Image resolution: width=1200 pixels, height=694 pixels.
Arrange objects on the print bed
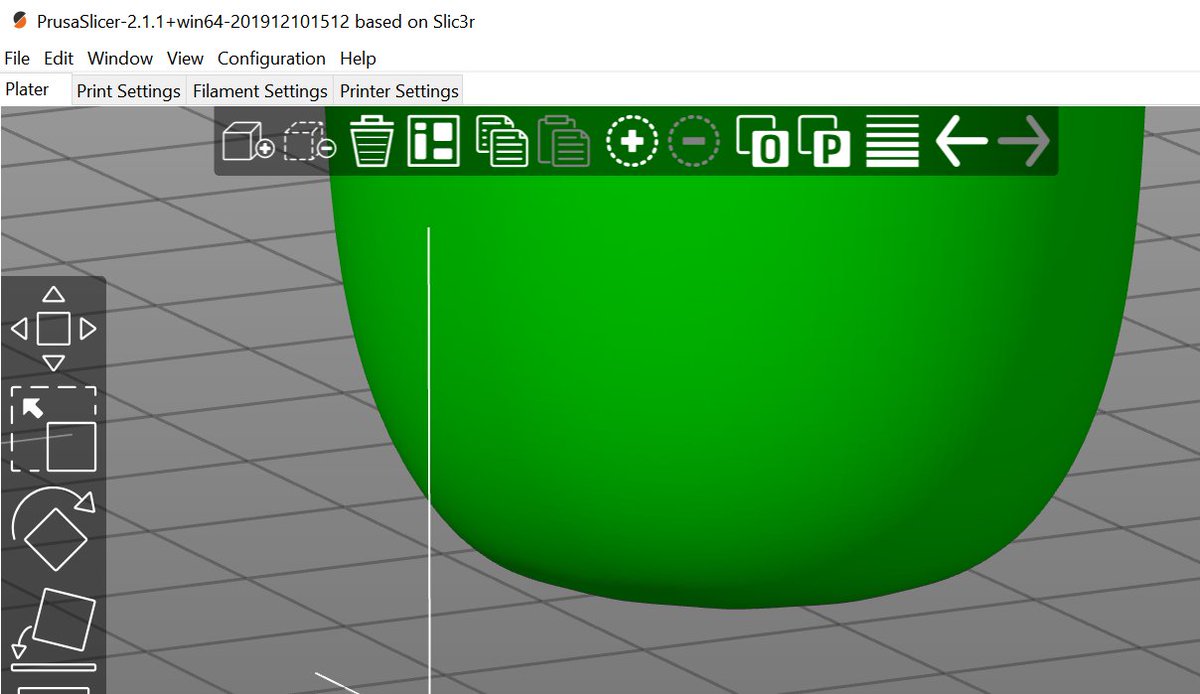[x=433, y=141]
